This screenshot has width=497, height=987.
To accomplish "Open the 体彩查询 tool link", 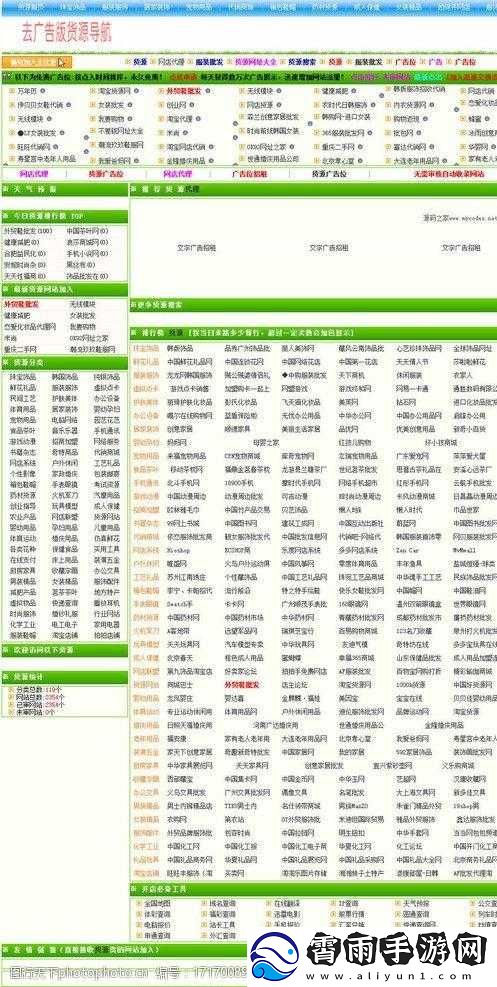I will point(157,914).
